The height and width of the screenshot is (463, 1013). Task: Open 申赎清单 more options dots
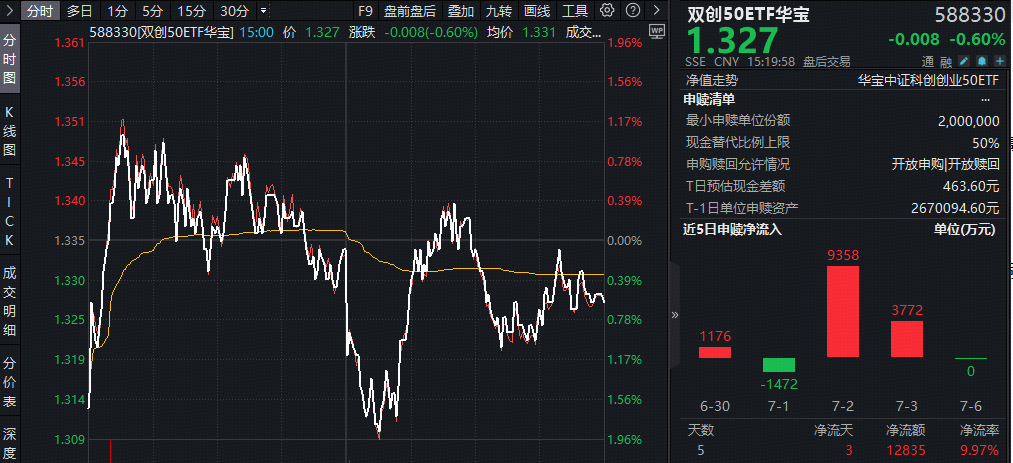point(985,100)
